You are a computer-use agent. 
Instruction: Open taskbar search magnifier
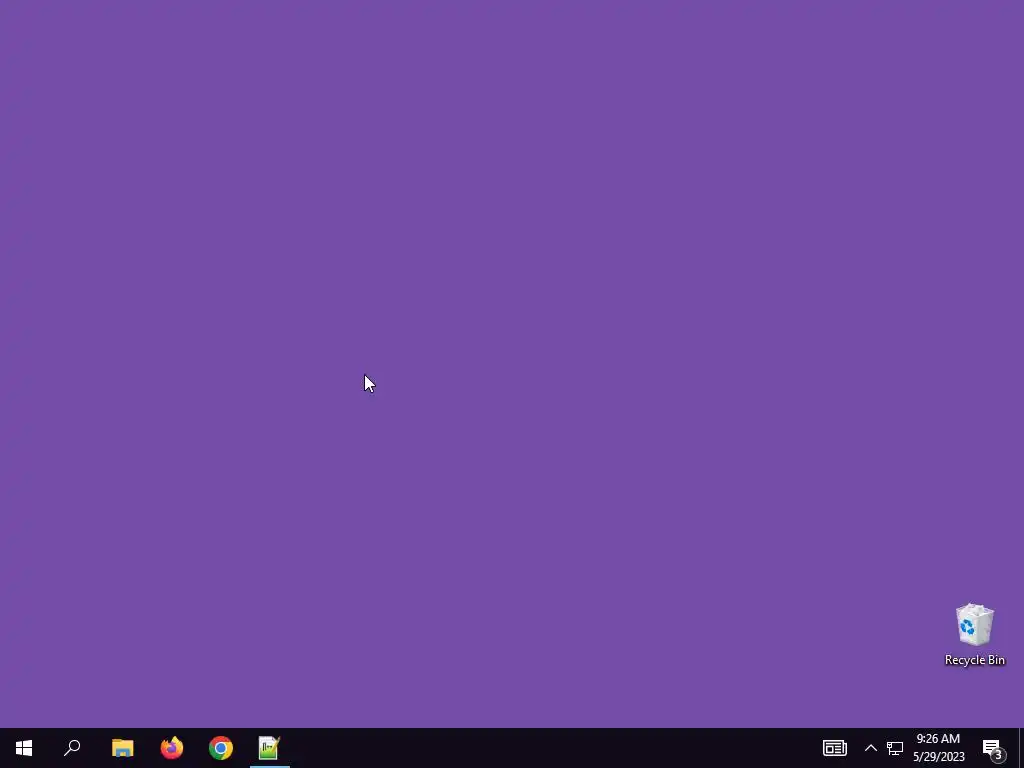click(72, 748)
